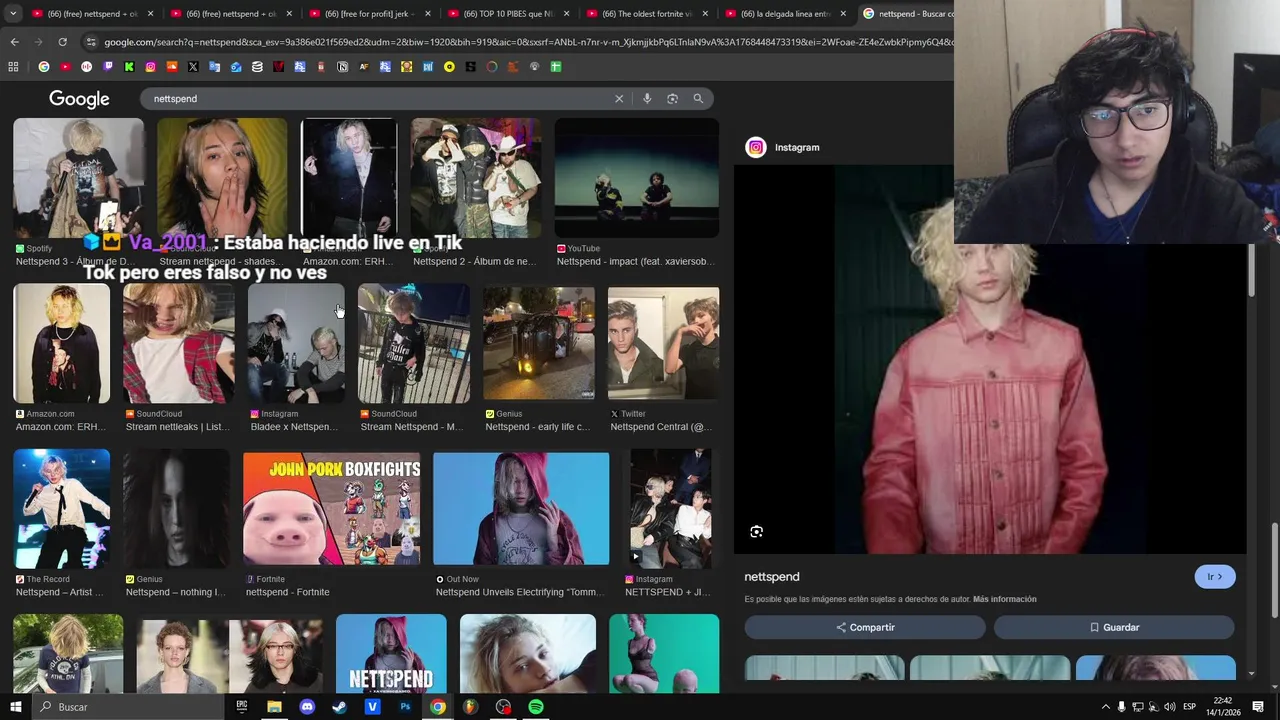This screenshot has width=1280, height=720.
Task: Open File Explorer from the taskbar
Action: tap(274, 707)
